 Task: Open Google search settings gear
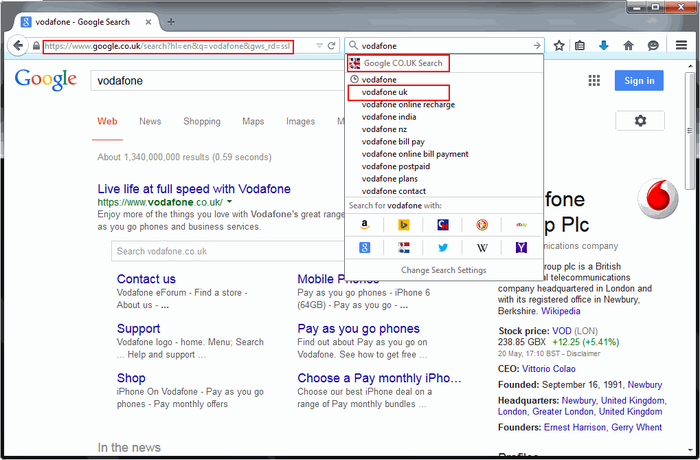click(x=640, y=121)
